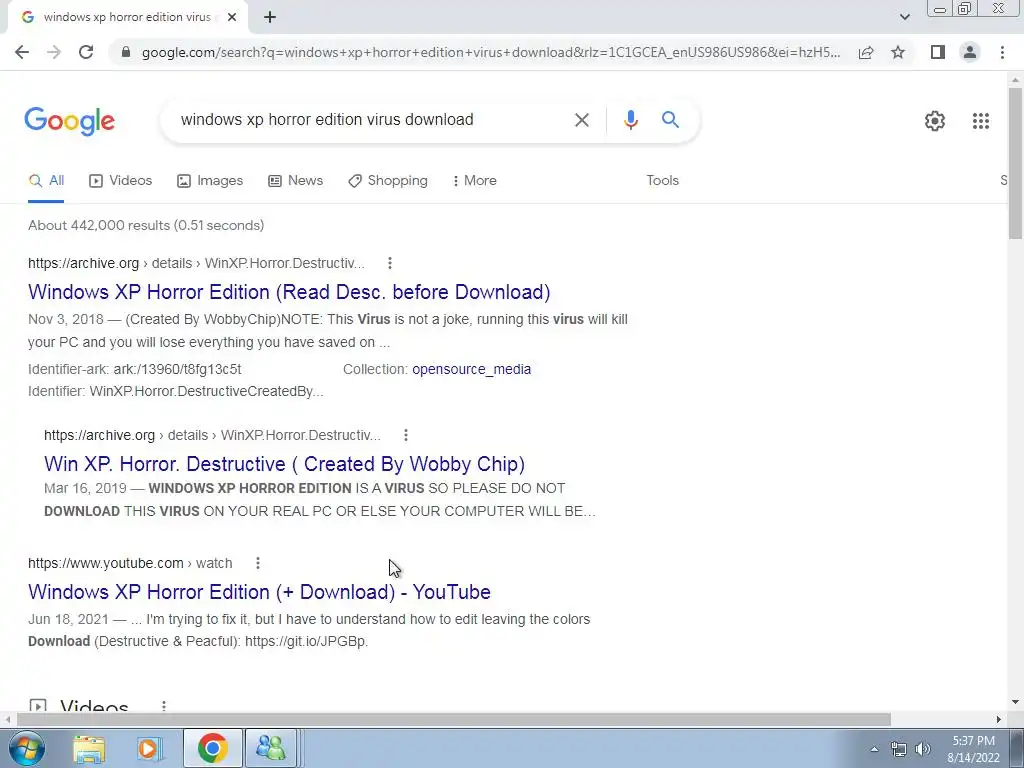Show hidden system tray icons
Image resolution: width=1024 pixels, height=768 pixels.
[x=874, y=749]
